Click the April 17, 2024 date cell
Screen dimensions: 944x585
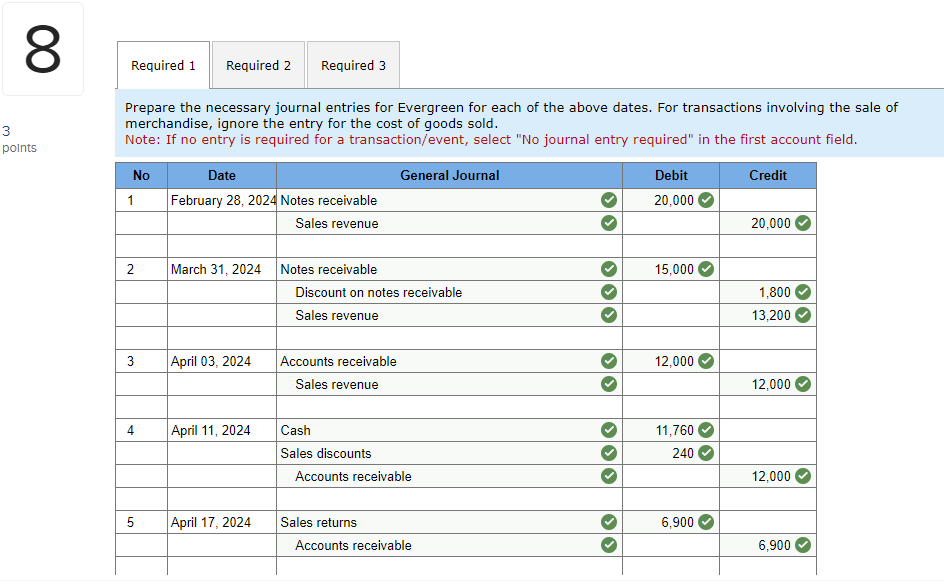[222, 522]
